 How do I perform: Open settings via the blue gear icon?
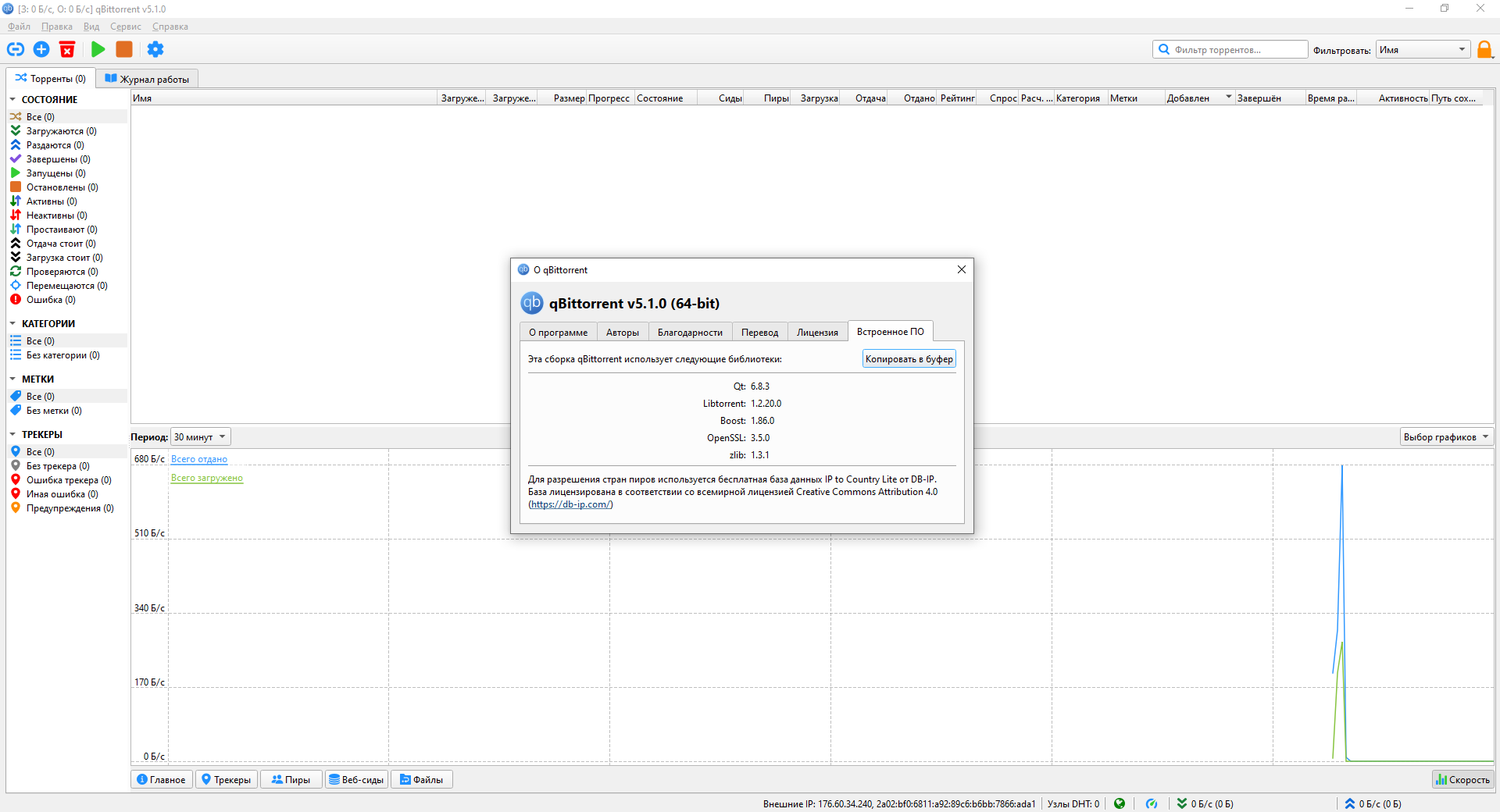coord(155,49)
